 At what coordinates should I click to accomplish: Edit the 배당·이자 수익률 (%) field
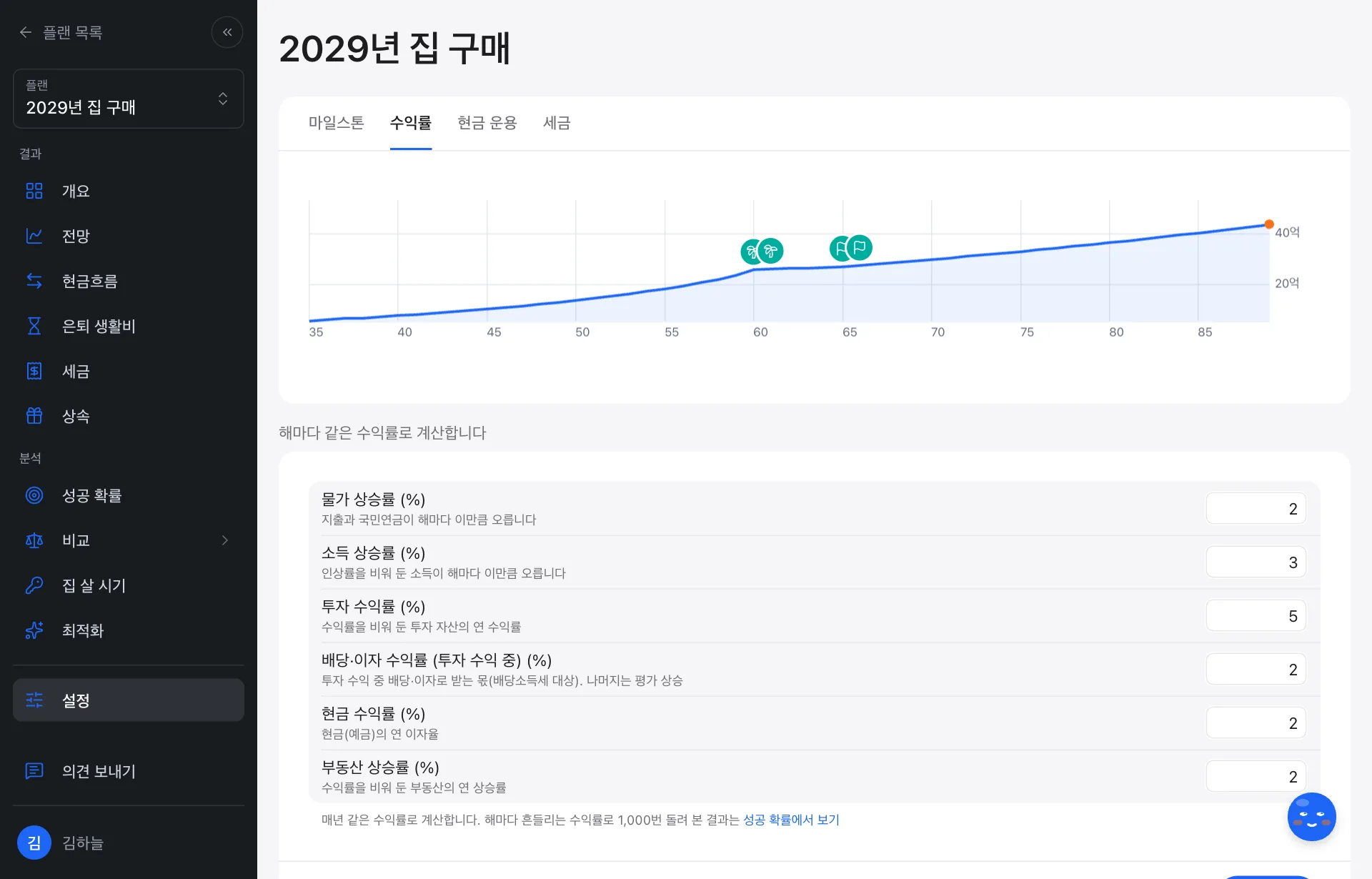pyautogui.click(x=1256, y=670)
